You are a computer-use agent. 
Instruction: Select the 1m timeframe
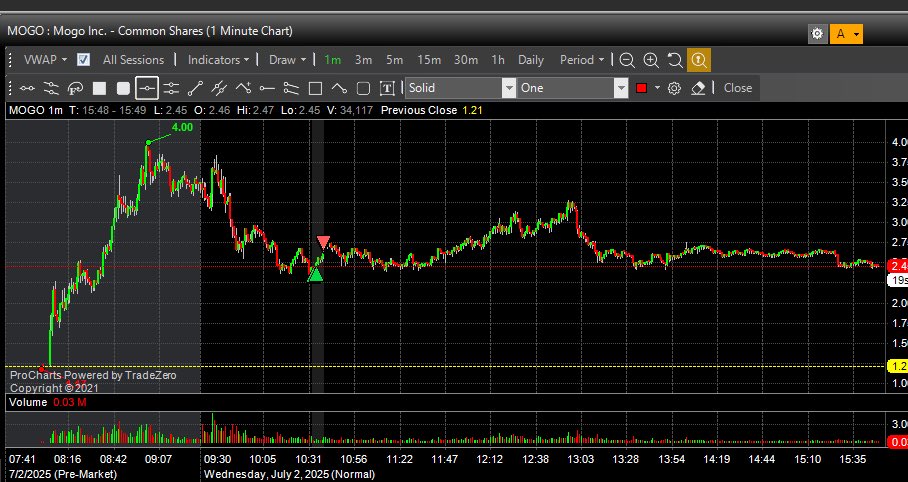(332, 60)
